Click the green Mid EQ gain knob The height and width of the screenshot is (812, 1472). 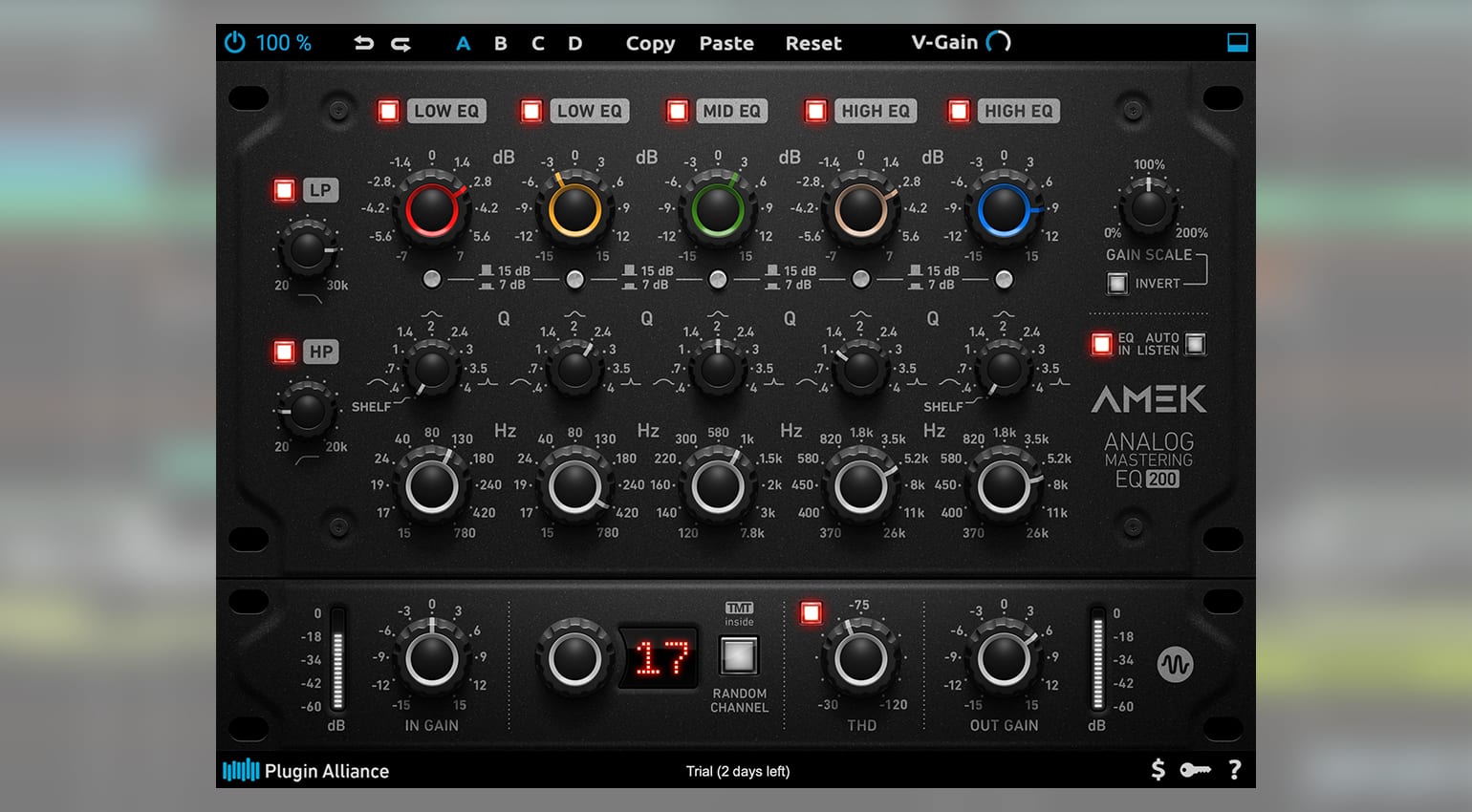point(718,209)
